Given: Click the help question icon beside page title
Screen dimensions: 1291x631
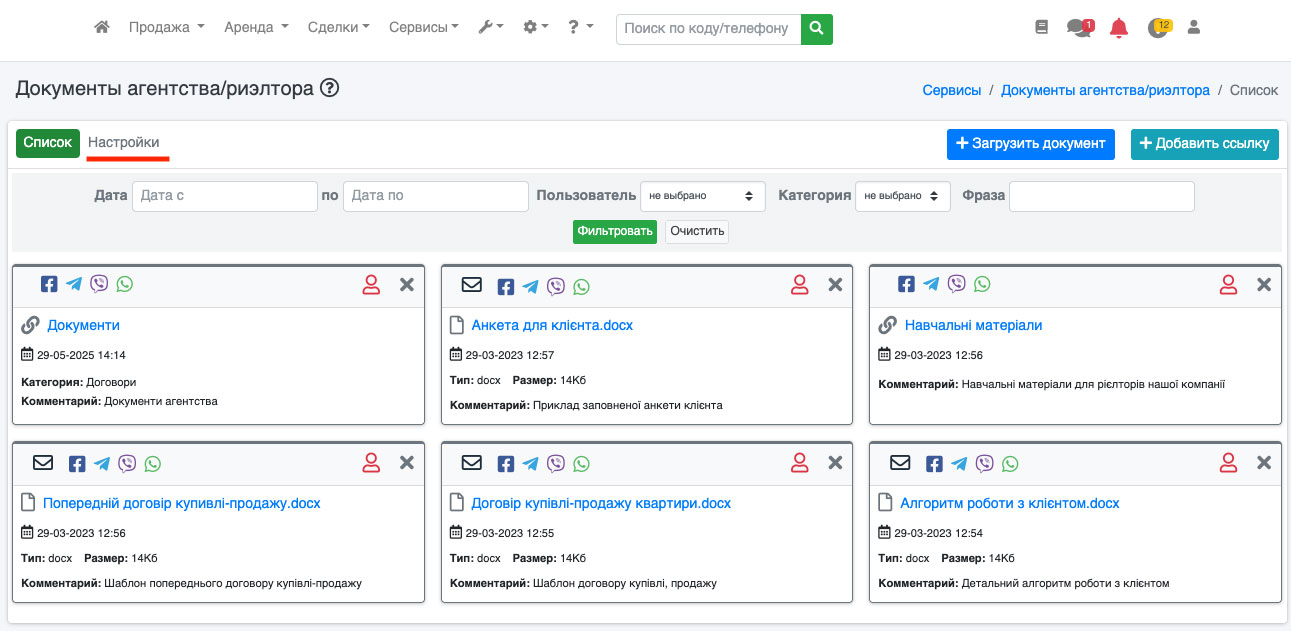Looking at the screenshot, I should click(330, 89).
